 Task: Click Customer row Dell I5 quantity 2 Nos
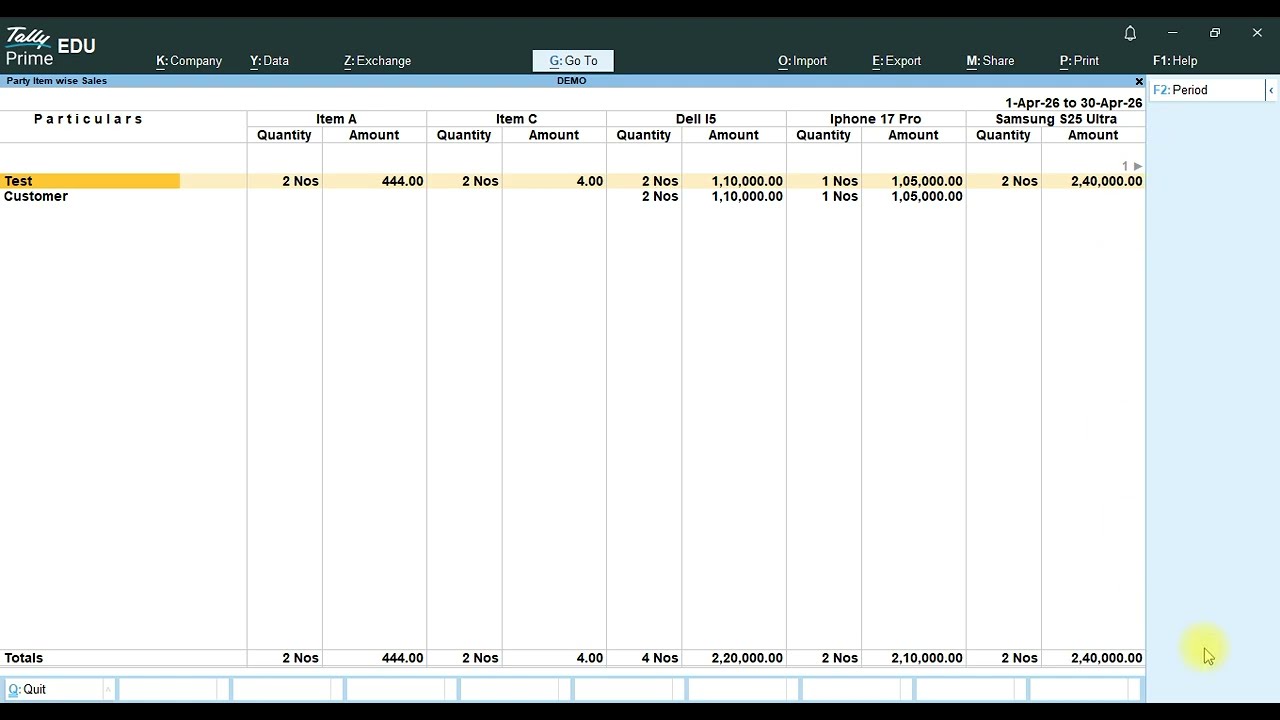(660, 197)
